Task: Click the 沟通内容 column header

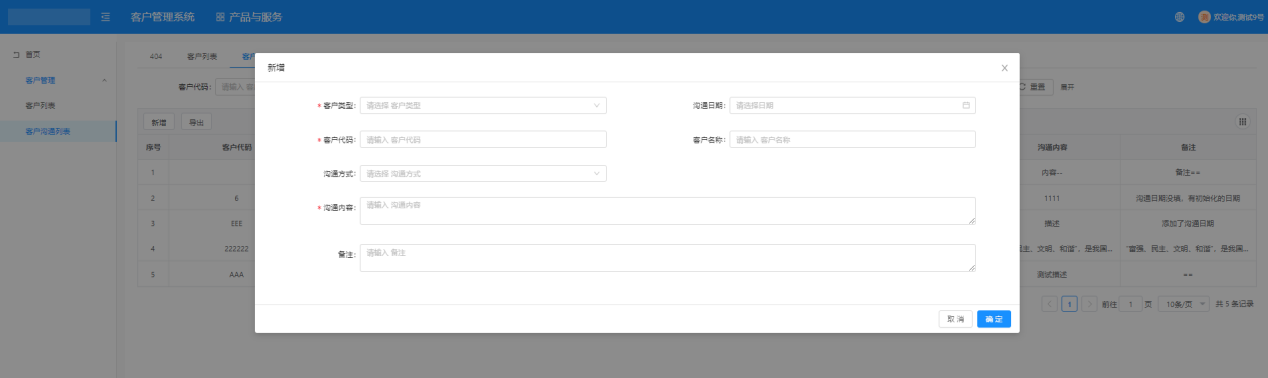Action: [x=1052, y=147]
